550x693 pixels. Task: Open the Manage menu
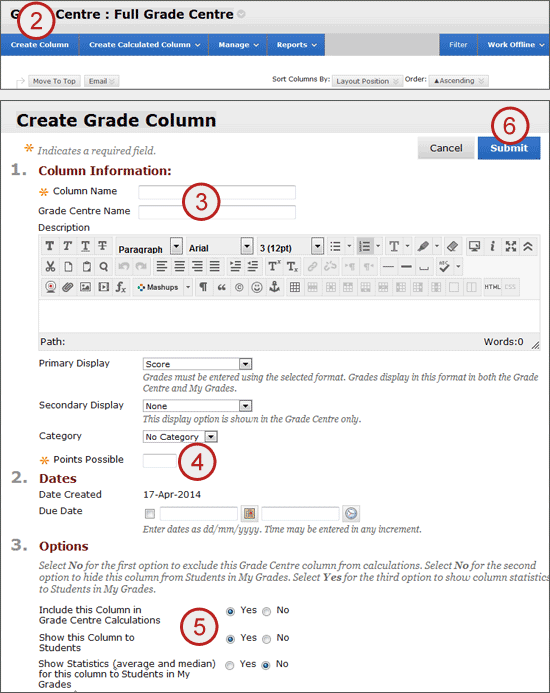tap(238, 45)
